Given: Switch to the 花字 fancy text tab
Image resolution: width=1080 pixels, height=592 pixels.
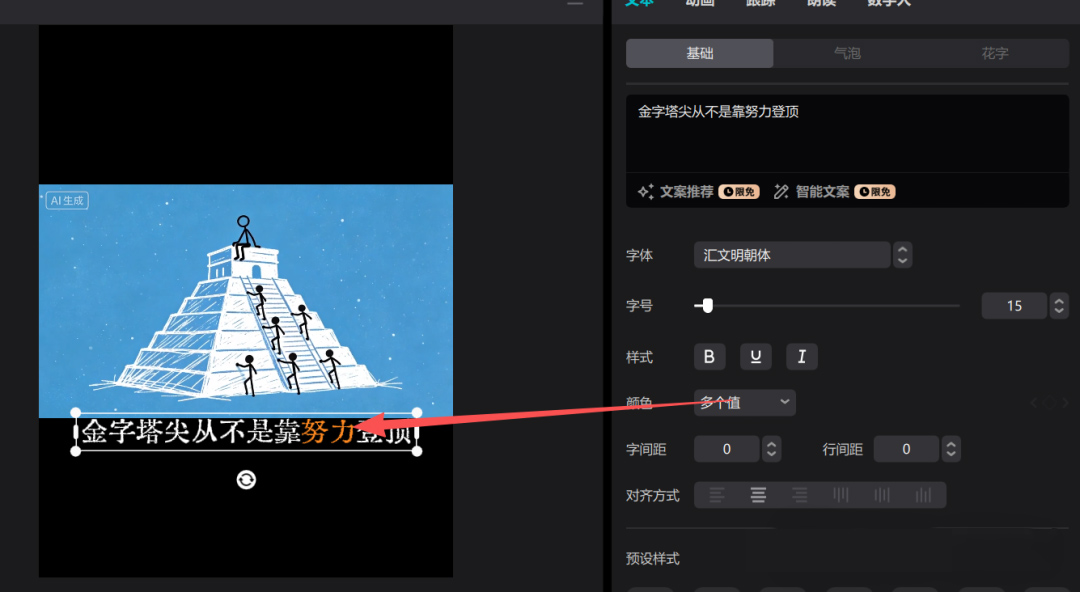Looking at the screenshot, I should [x=995, y=53].
